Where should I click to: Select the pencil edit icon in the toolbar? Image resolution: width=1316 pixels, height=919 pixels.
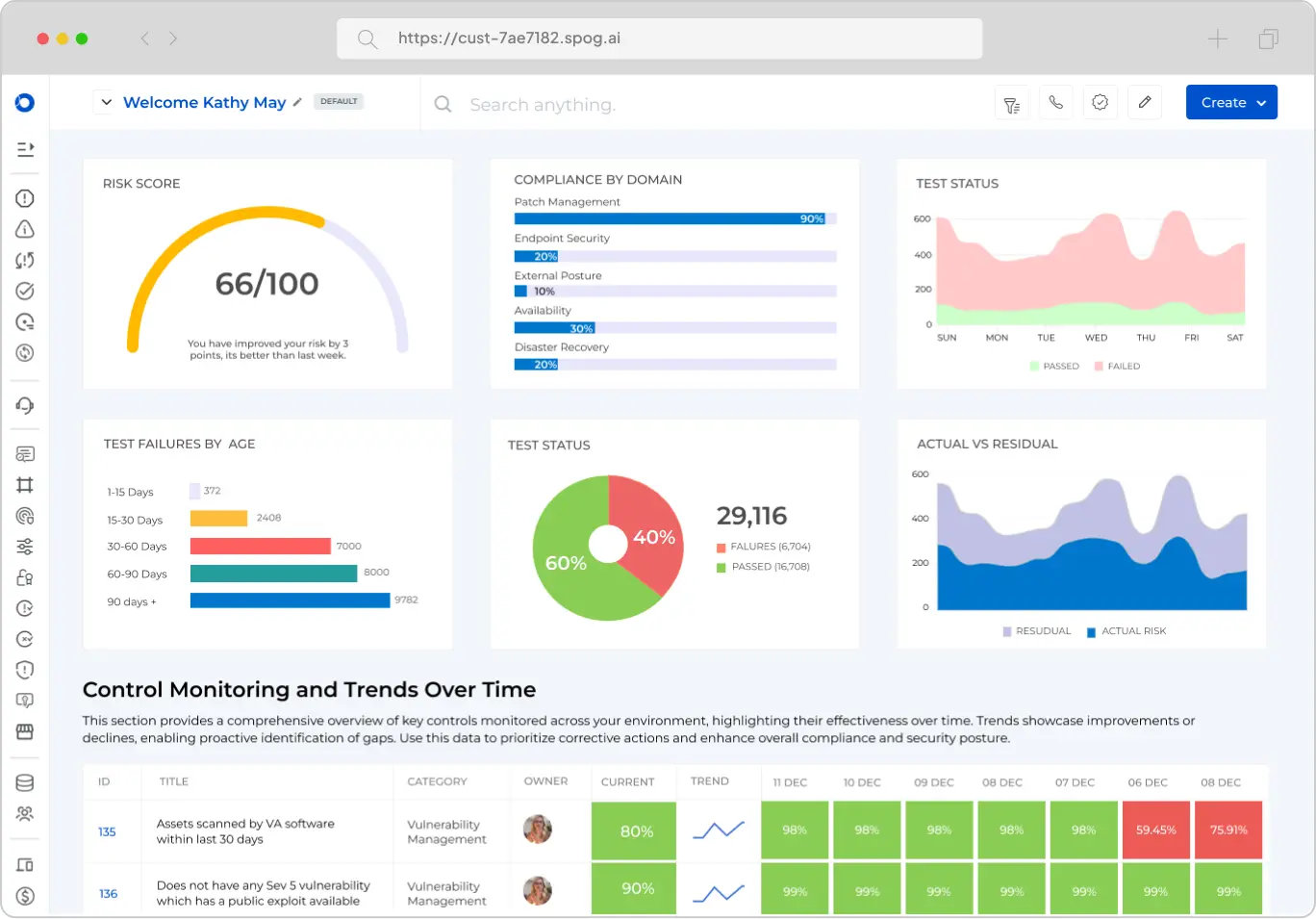click(1145, 102)
